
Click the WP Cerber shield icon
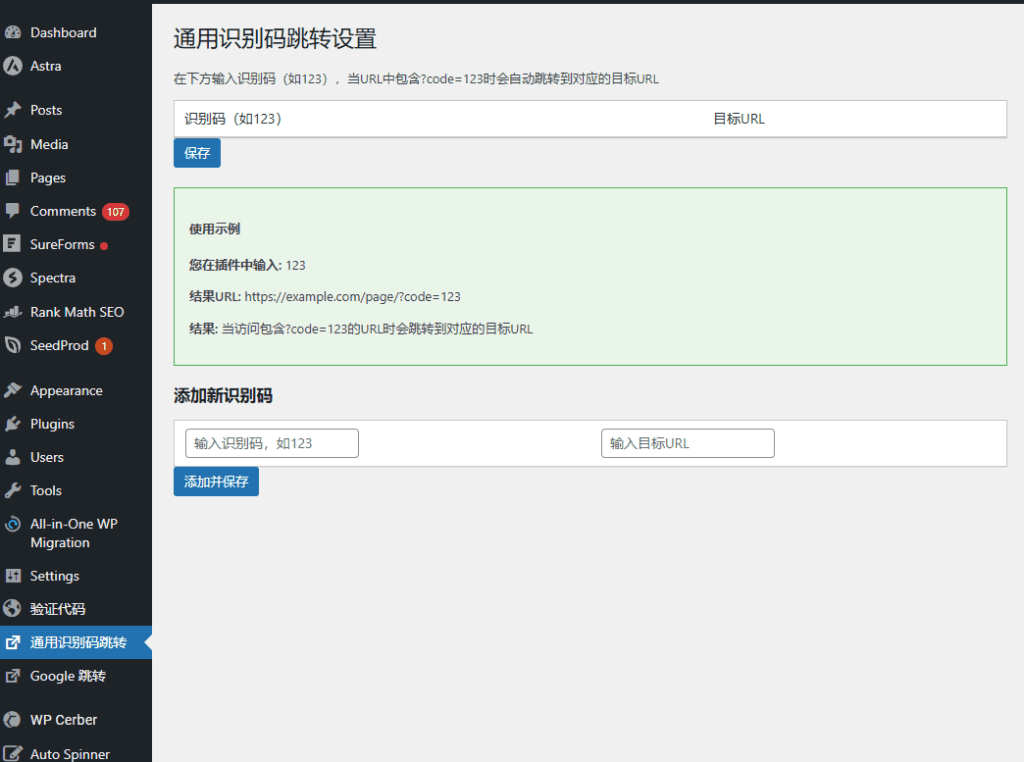pyautogui.click(x=12, y=720)
